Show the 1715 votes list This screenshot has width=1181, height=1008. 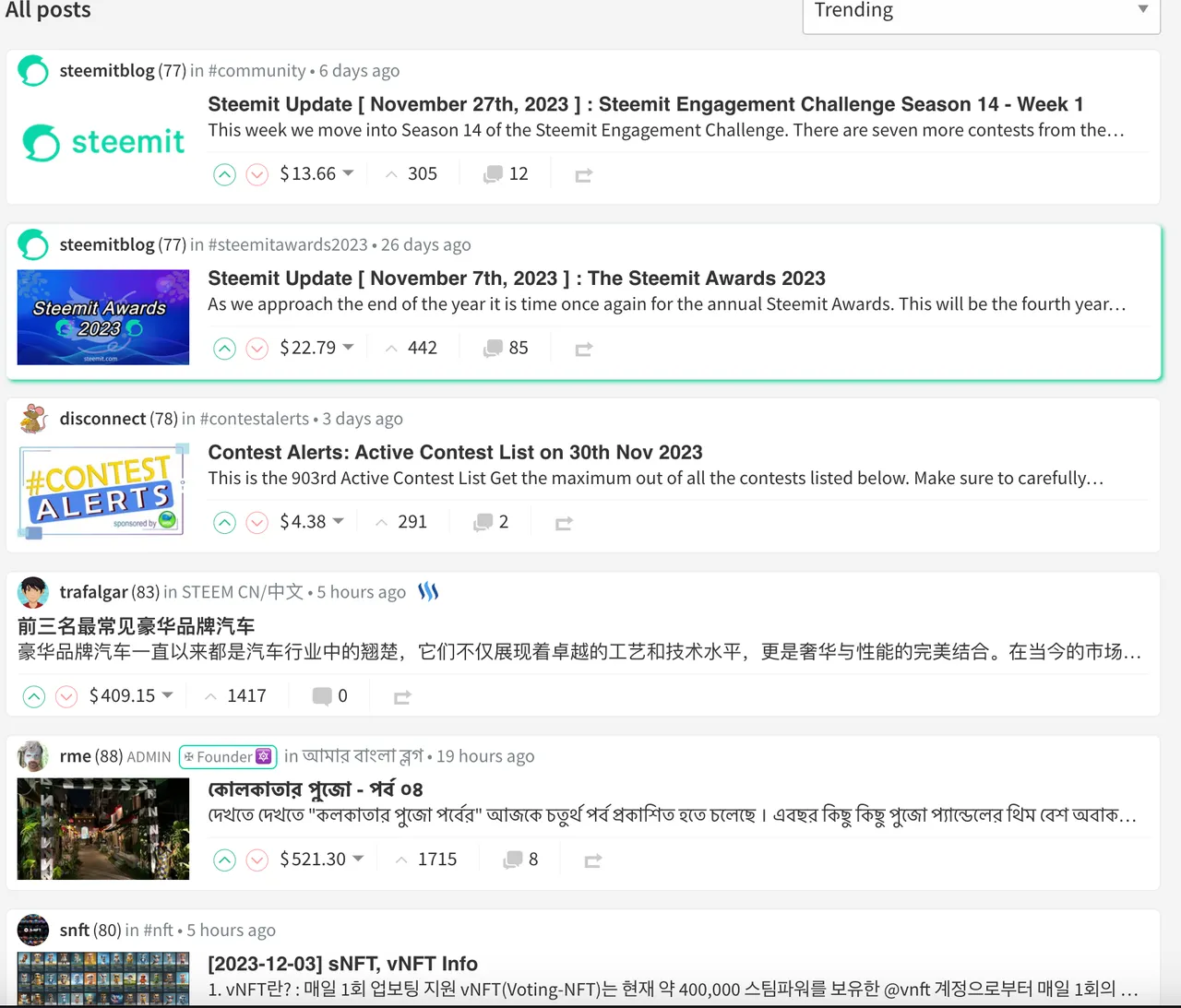(426, 860)
